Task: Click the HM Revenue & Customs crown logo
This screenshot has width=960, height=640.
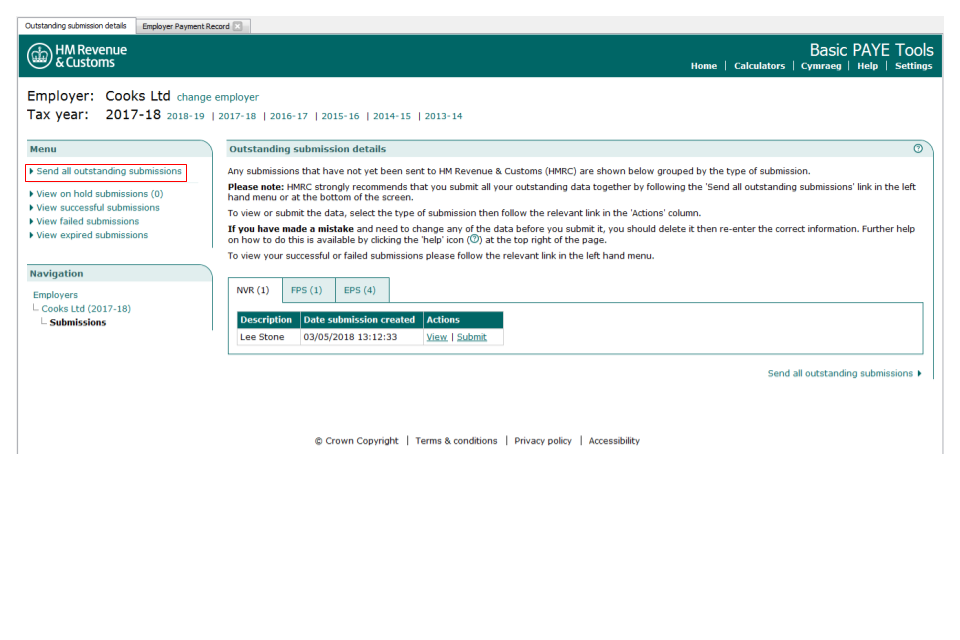Action: [x=39, y=56]
